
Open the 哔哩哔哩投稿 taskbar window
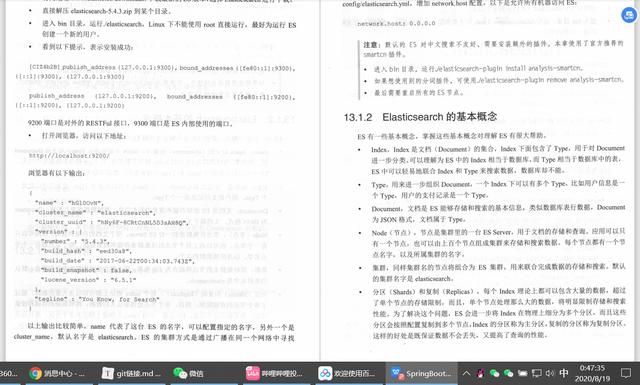(274, 373)
